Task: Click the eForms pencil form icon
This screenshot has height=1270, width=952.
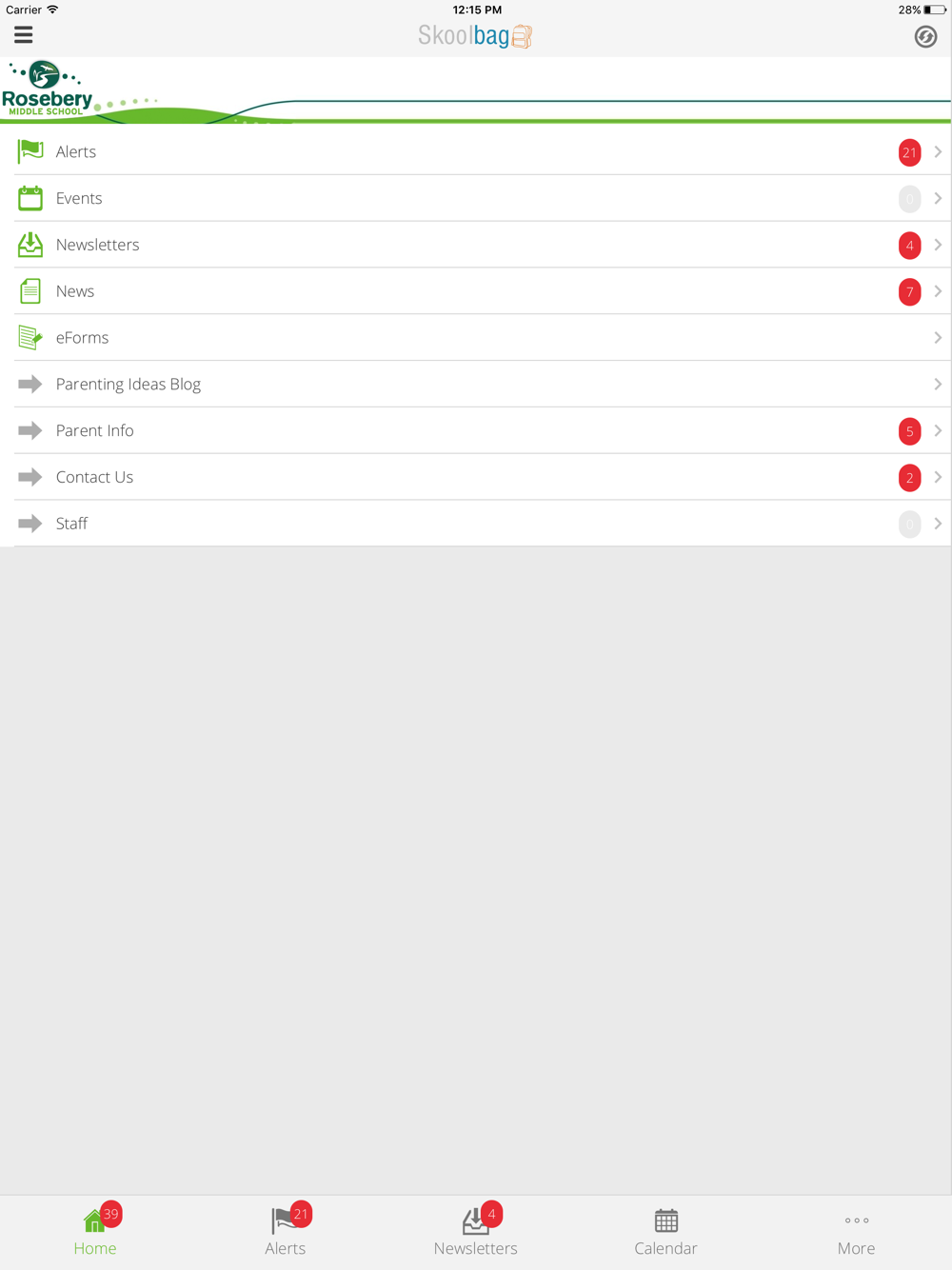Action: pos(30,337)
